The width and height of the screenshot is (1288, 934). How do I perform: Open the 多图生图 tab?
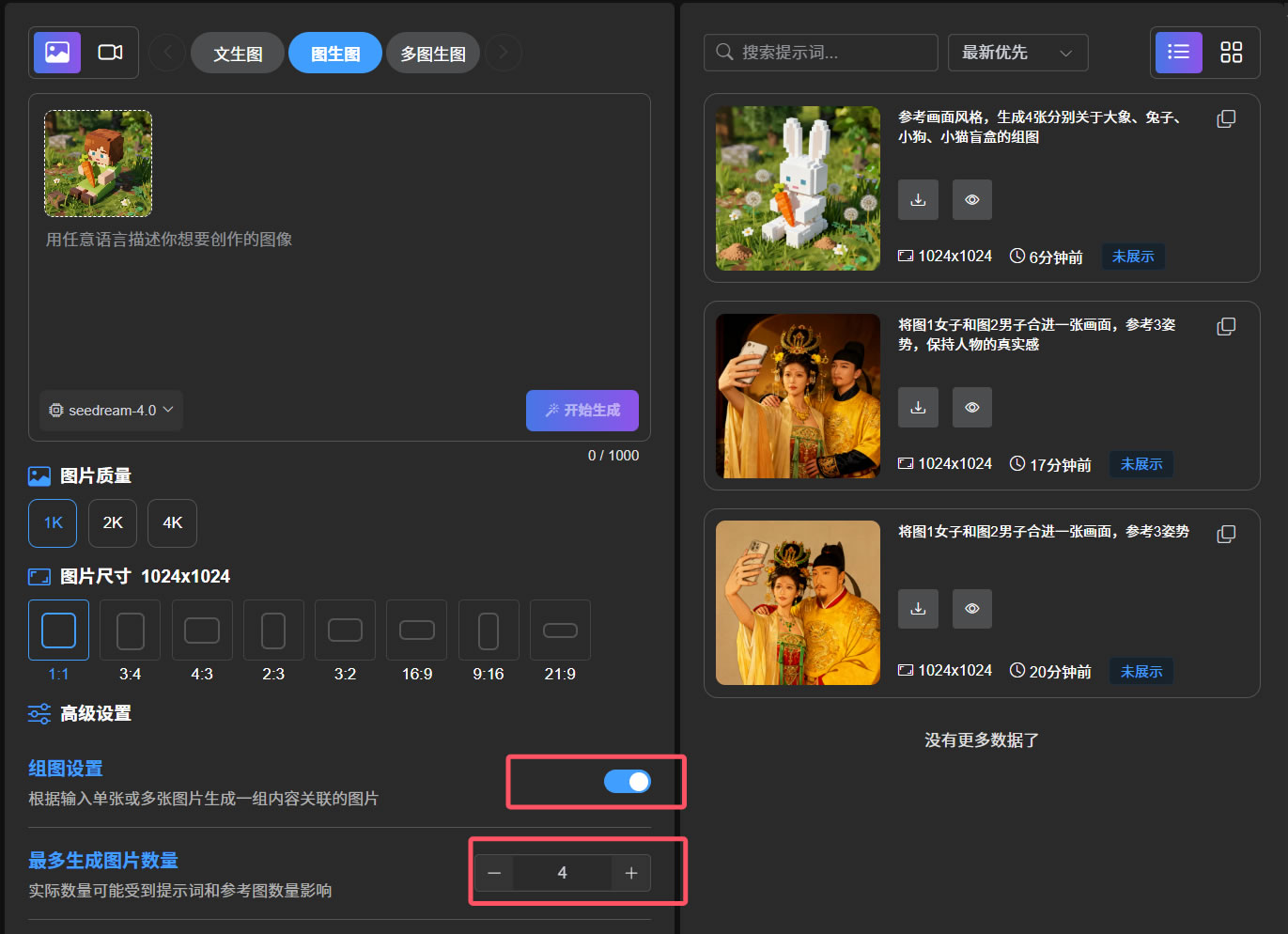click(x=433, y=54)
